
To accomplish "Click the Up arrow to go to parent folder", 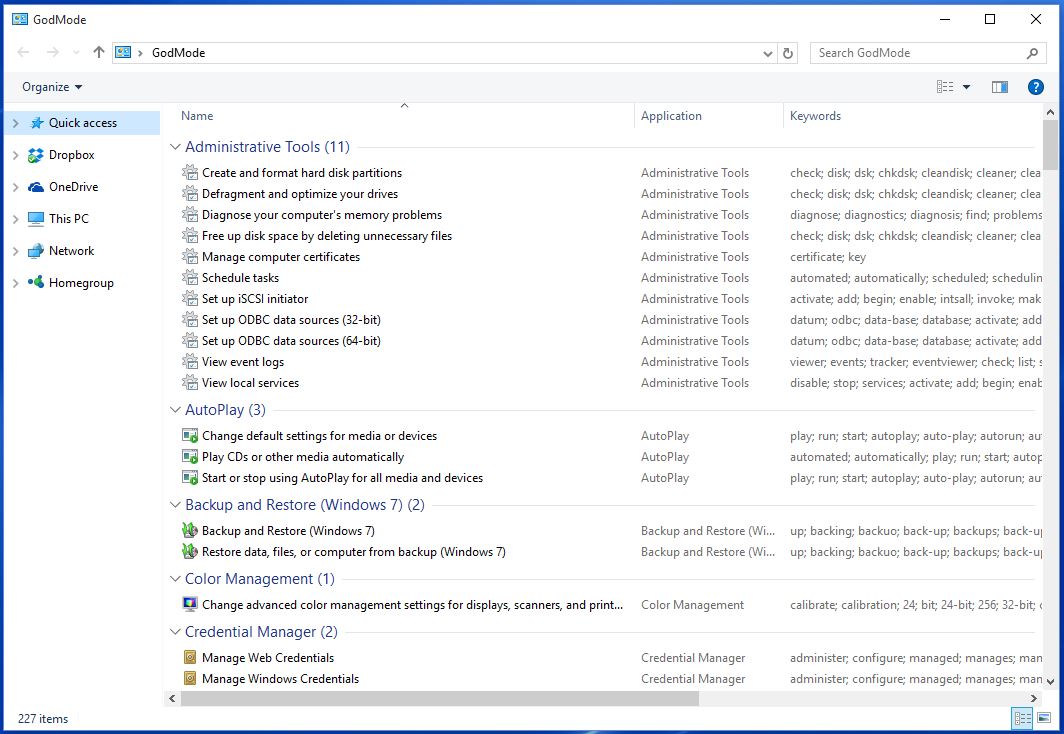I will 97,52.
